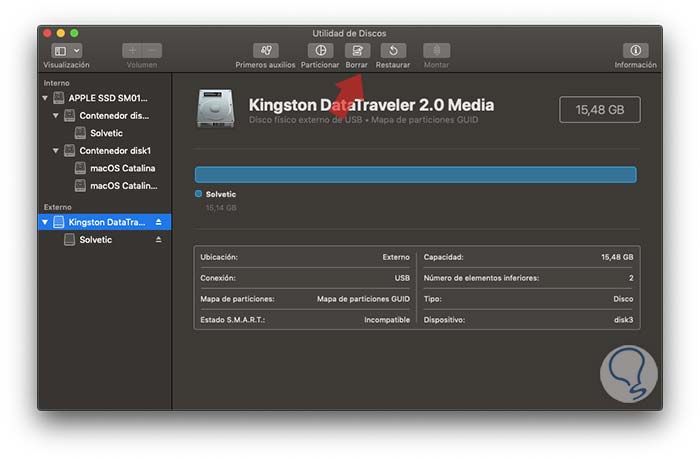The width and height of the screenshot is (700, 460).
Task: Select the macOS Catalina volume
Action: pos(105,168)
